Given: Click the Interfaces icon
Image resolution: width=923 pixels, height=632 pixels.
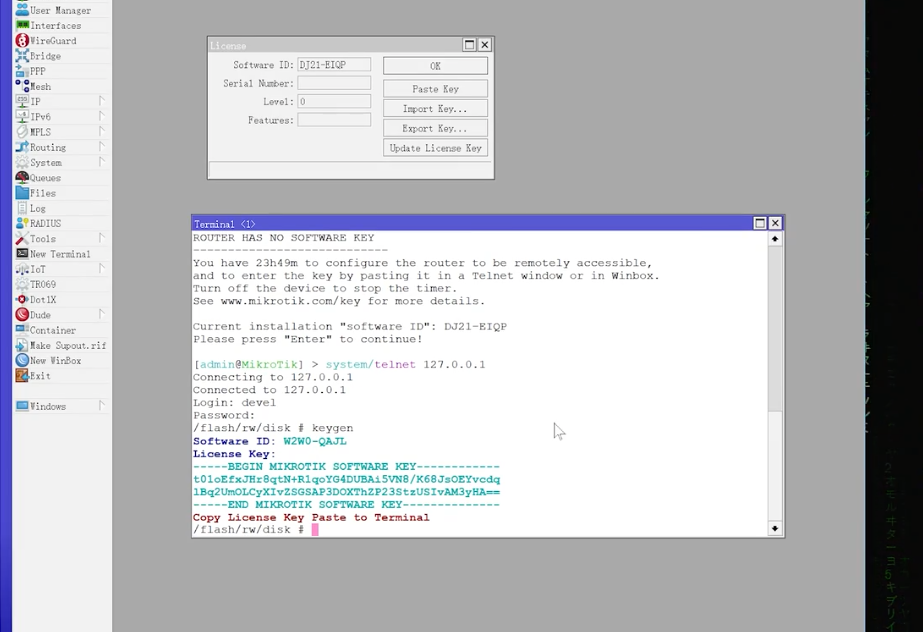Looking at the screenshot, I should (x=22, y=25).
